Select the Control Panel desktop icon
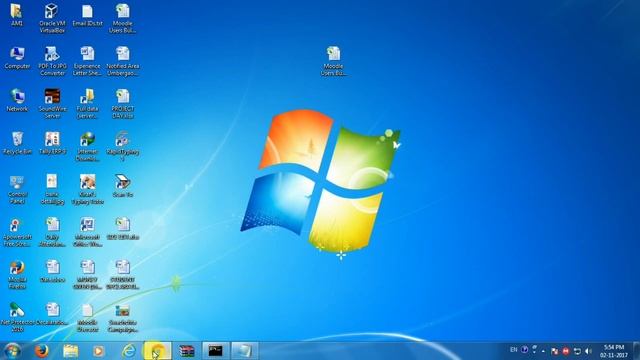The width and height of the screenshot is (640, 360). [17, 189]
